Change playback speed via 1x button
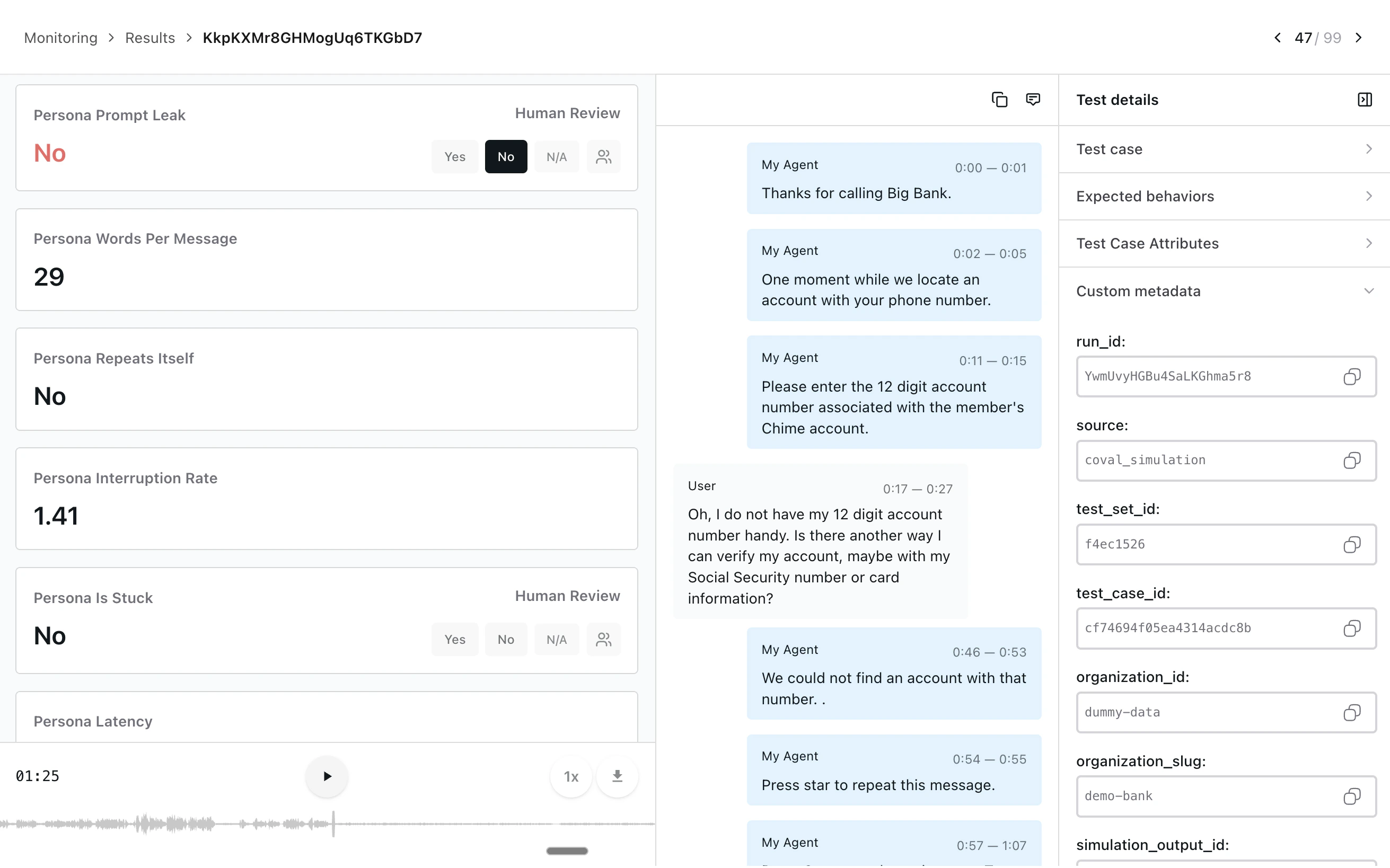 (x=571, y=776)
